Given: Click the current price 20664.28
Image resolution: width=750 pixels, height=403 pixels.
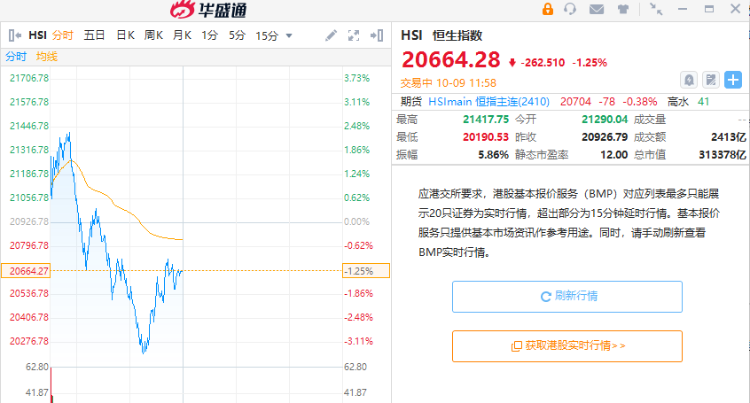Looking at the screenshot, I should (451, 60).
